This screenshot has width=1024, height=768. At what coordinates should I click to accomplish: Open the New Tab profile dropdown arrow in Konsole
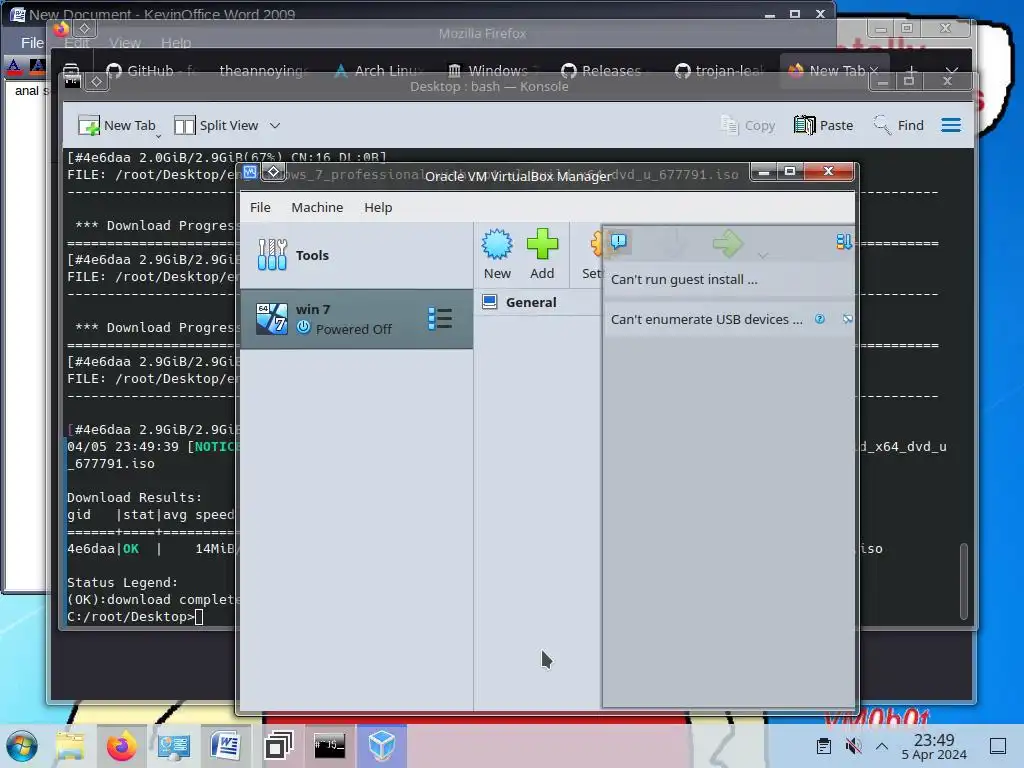pyautogui.click(x=158, y=136)
